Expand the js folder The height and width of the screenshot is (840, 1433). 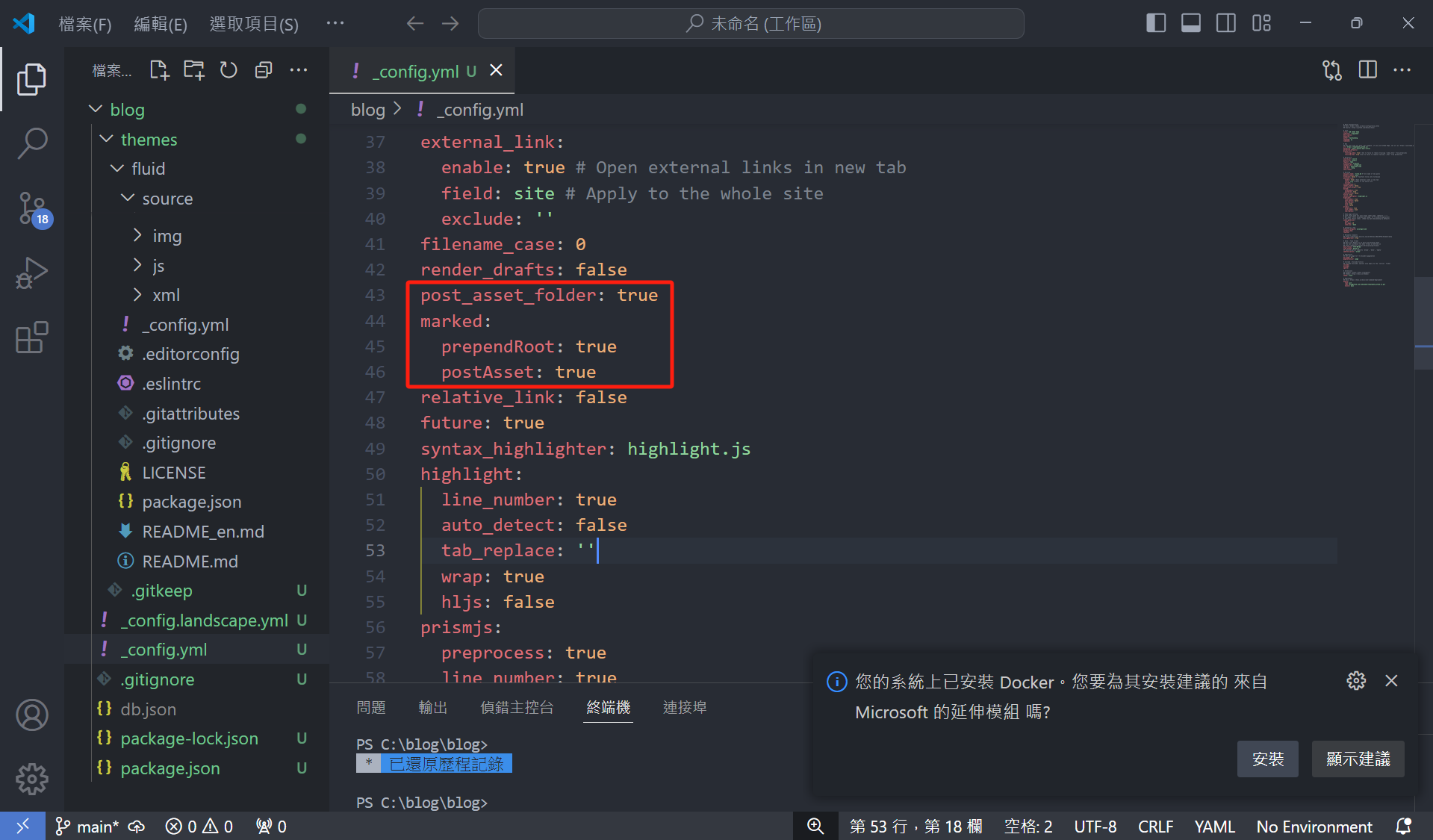pyautogui.click(x=137, y=265)
